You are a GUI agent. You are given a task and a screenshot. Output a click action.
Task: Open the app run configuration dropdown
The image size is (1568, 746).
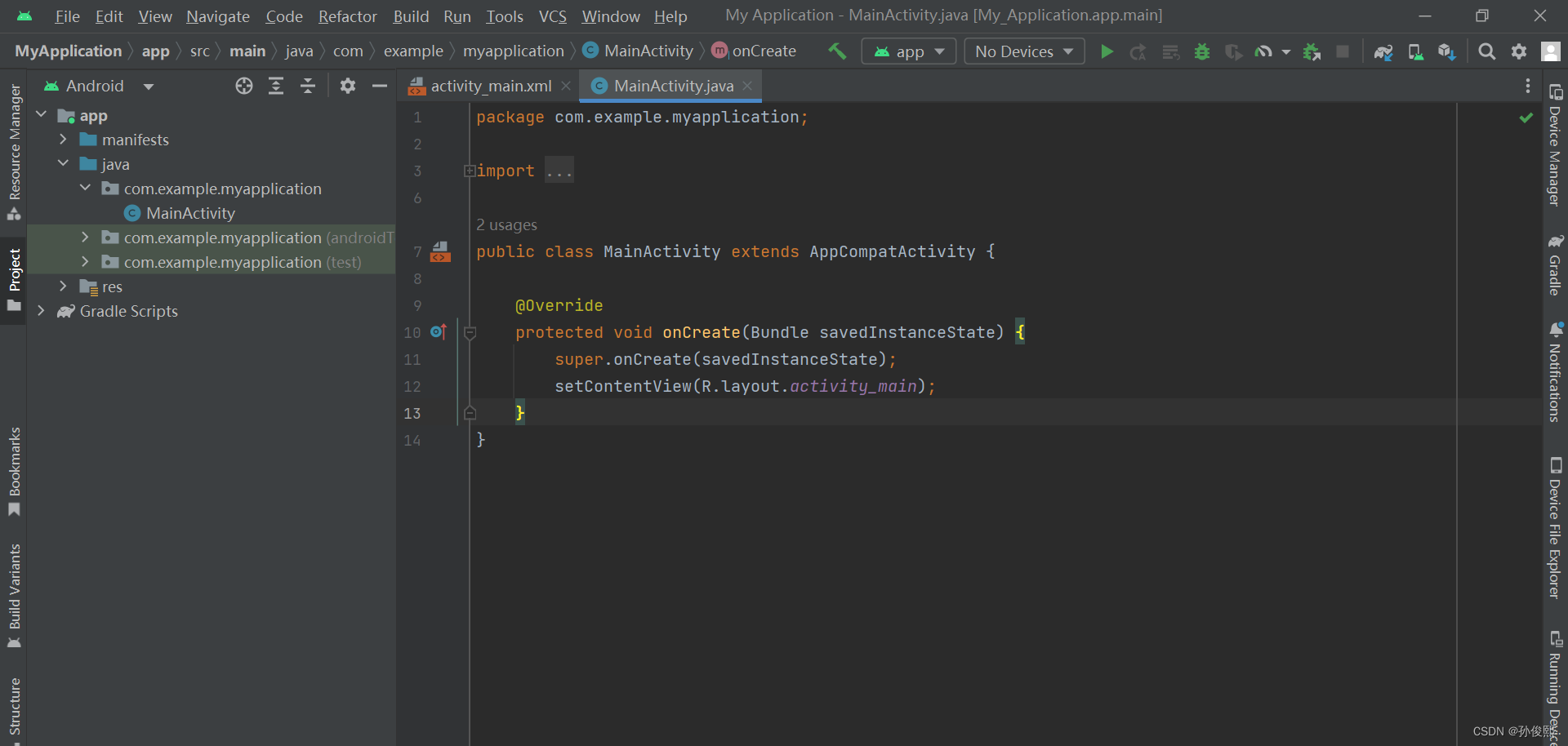pos(909,51)
